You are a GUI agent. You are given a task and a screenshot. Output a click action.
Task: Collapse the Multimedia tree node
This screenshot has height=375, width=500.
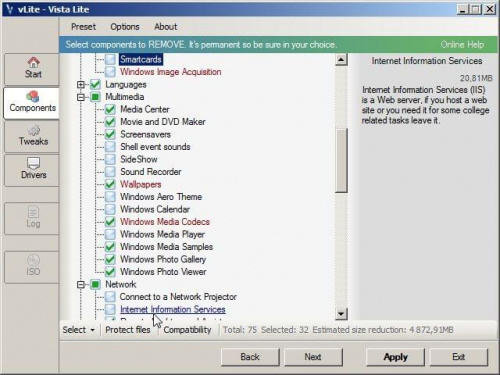point(81,97)
